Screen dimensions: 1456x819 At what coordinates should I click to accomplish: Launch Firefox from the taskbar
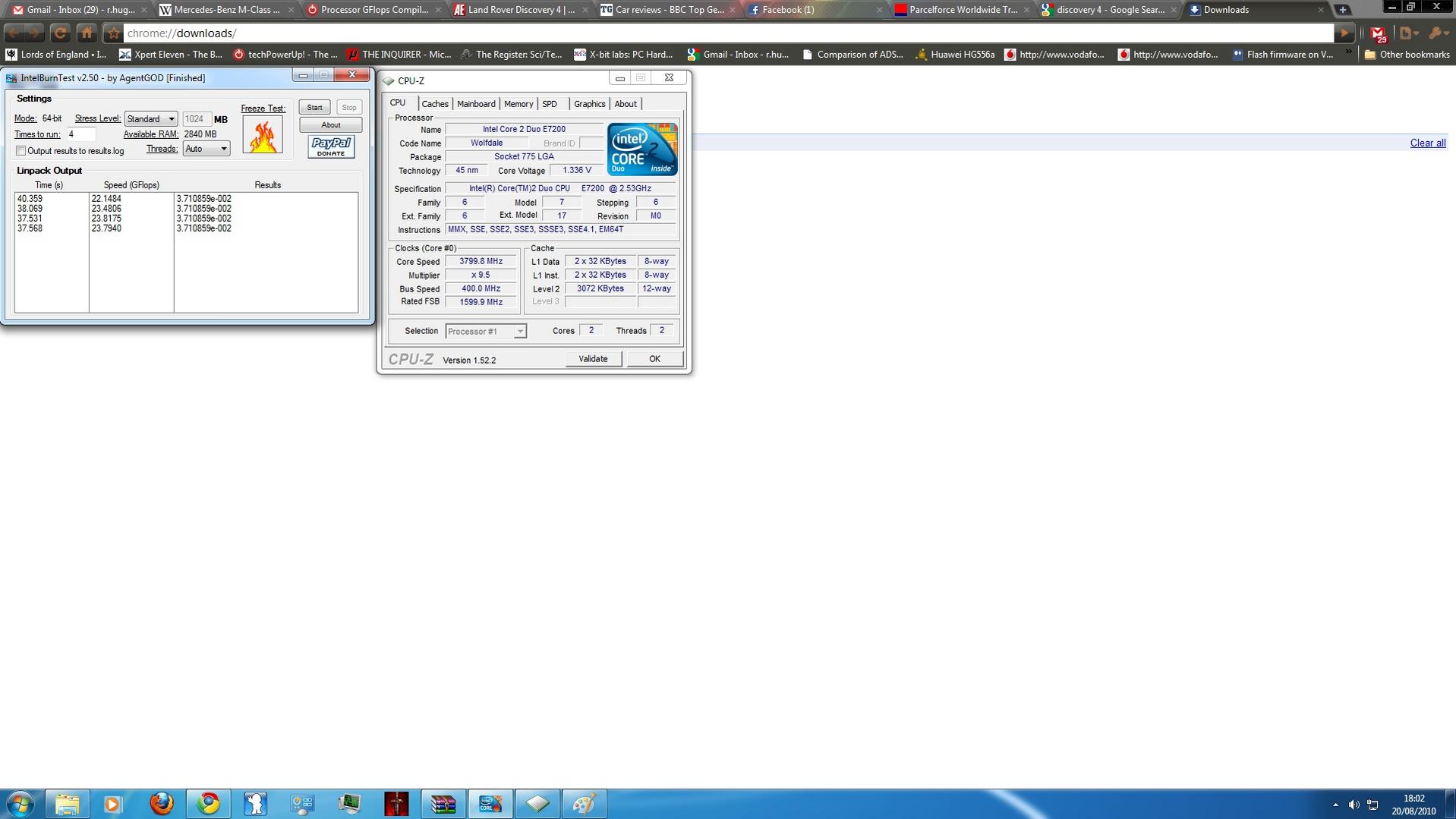pos(162,804)
